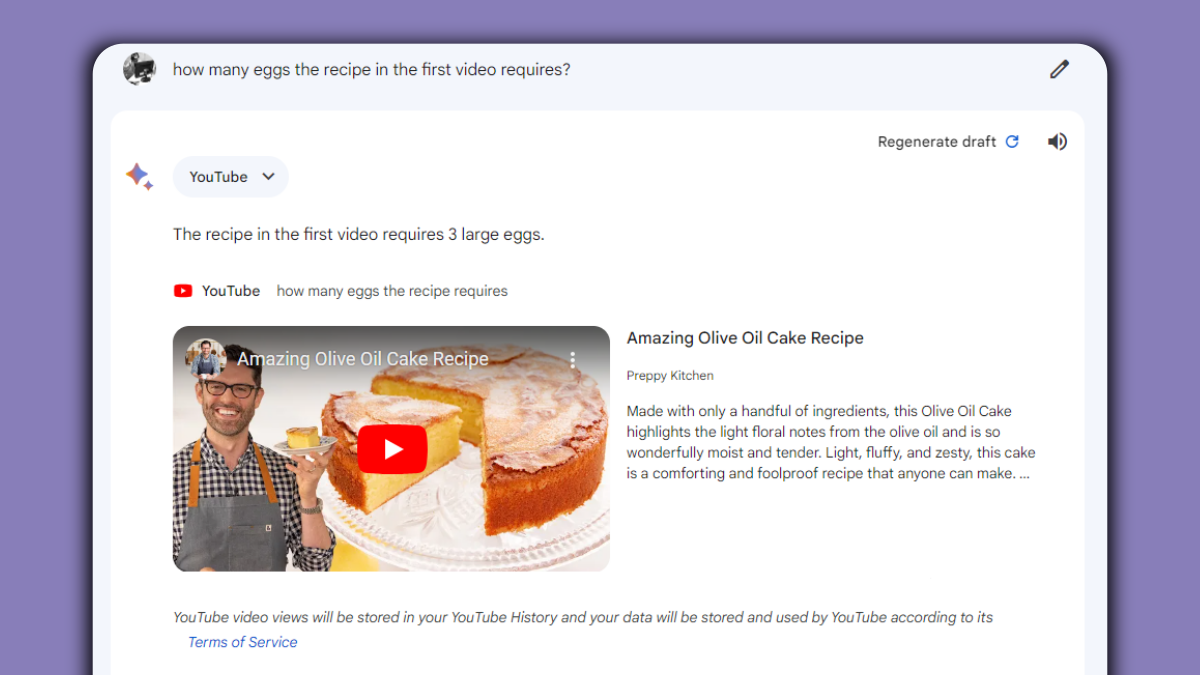Screen dimensions: 1200x675
Task: Open video three-dot options menu
Action: (573, 359)
